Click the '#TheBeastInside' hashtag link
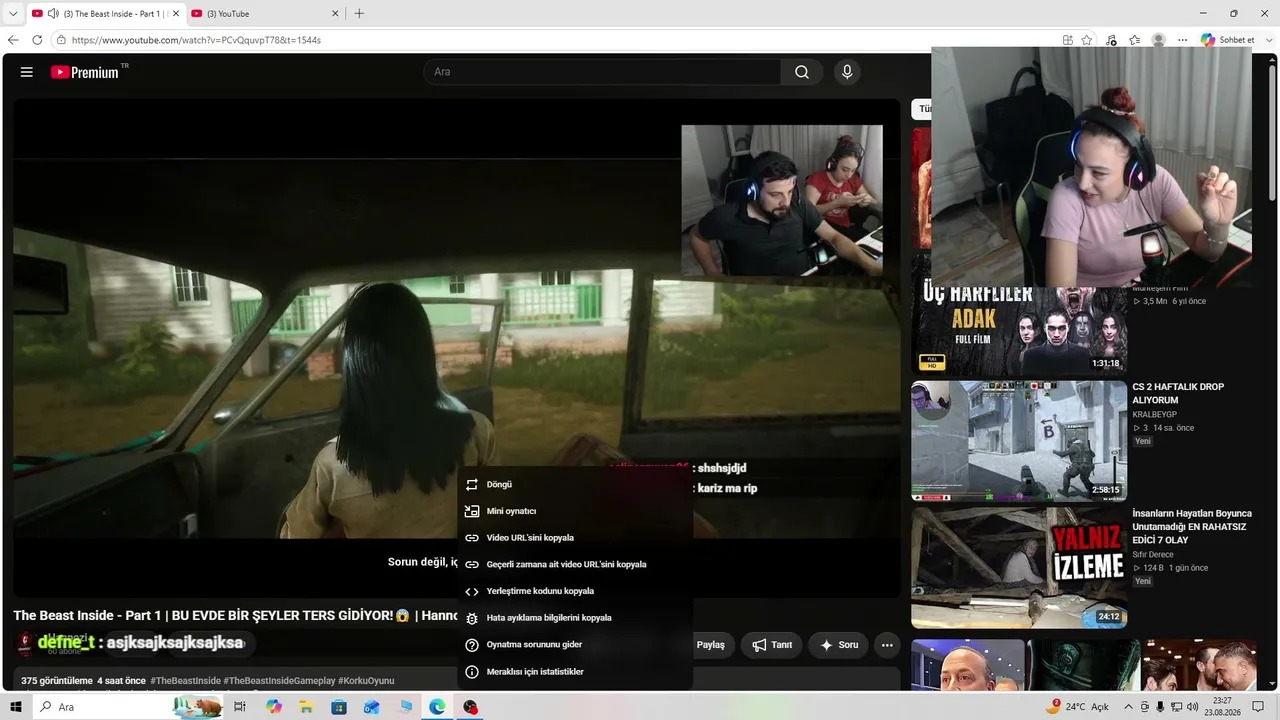The width and height of the screenshot is (1280, 720). coord(186,681)
